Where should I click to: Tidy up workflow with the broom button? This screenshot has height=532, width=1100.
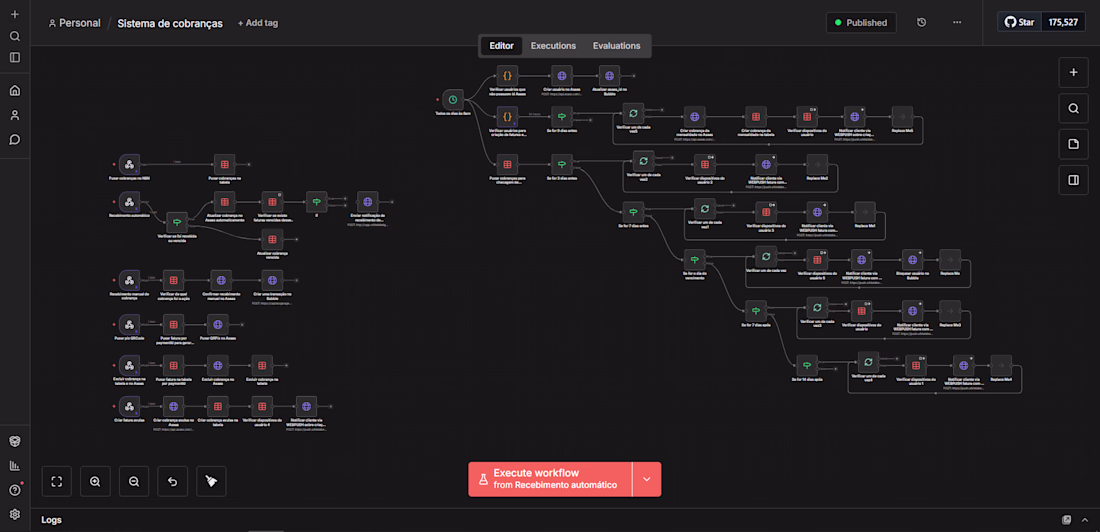click(x=211, y=481)
